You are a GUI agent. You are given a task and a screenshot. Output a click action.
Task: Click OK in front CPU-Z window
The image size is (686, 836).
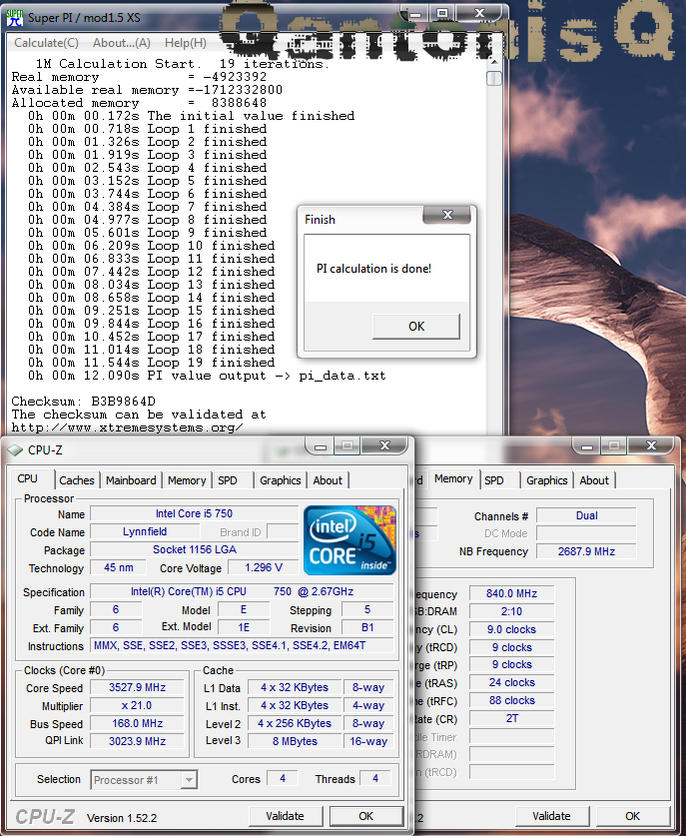[x=366, y=816]
